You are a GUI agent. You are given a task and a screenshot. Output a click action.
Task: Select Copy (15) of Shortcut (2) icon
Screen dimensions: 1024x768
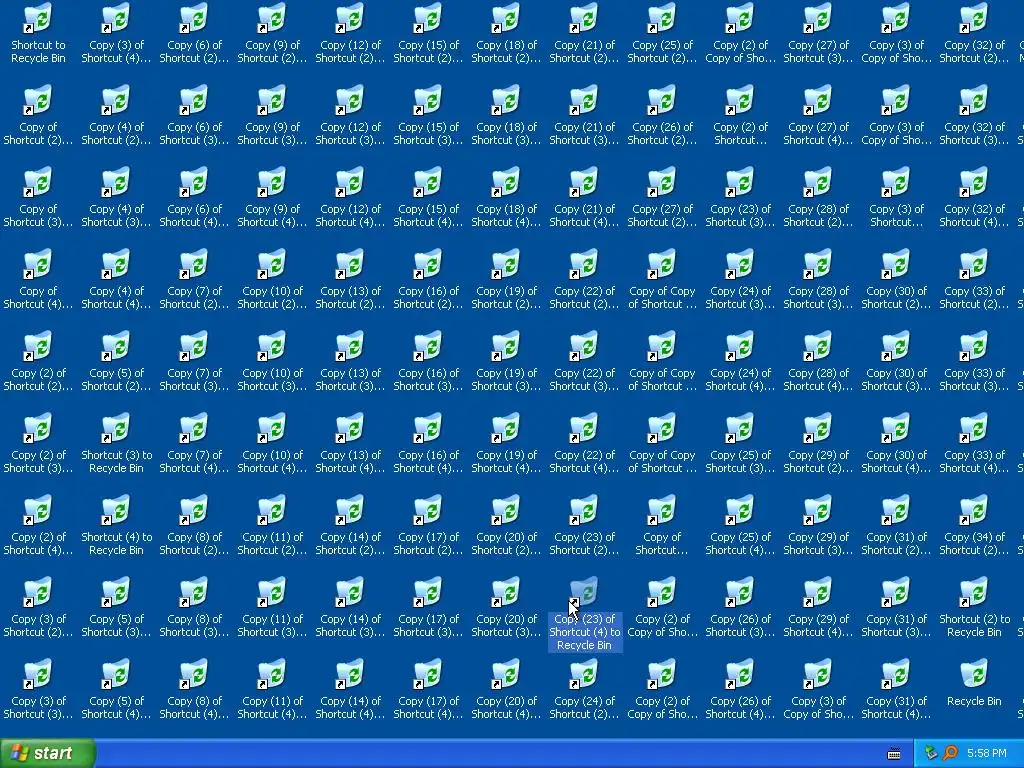[428, 33]
